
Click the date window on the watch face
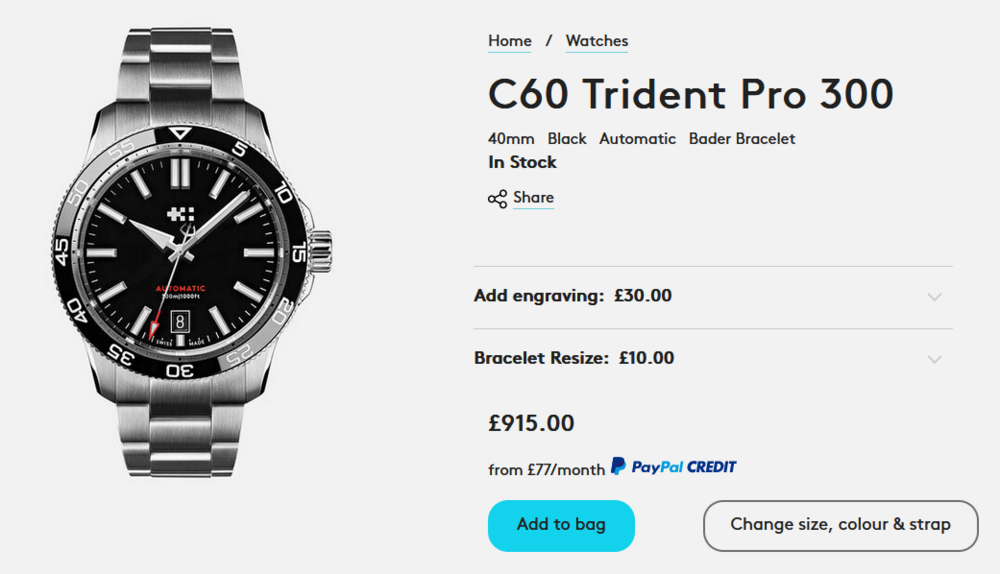[181, 321]
